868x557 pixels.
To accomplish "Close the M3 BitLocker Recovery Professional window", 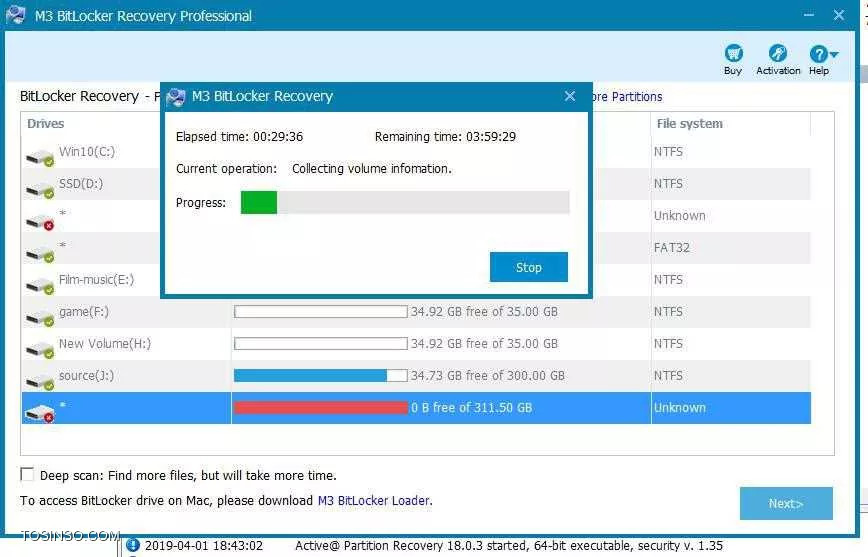I will click(839, 15).
